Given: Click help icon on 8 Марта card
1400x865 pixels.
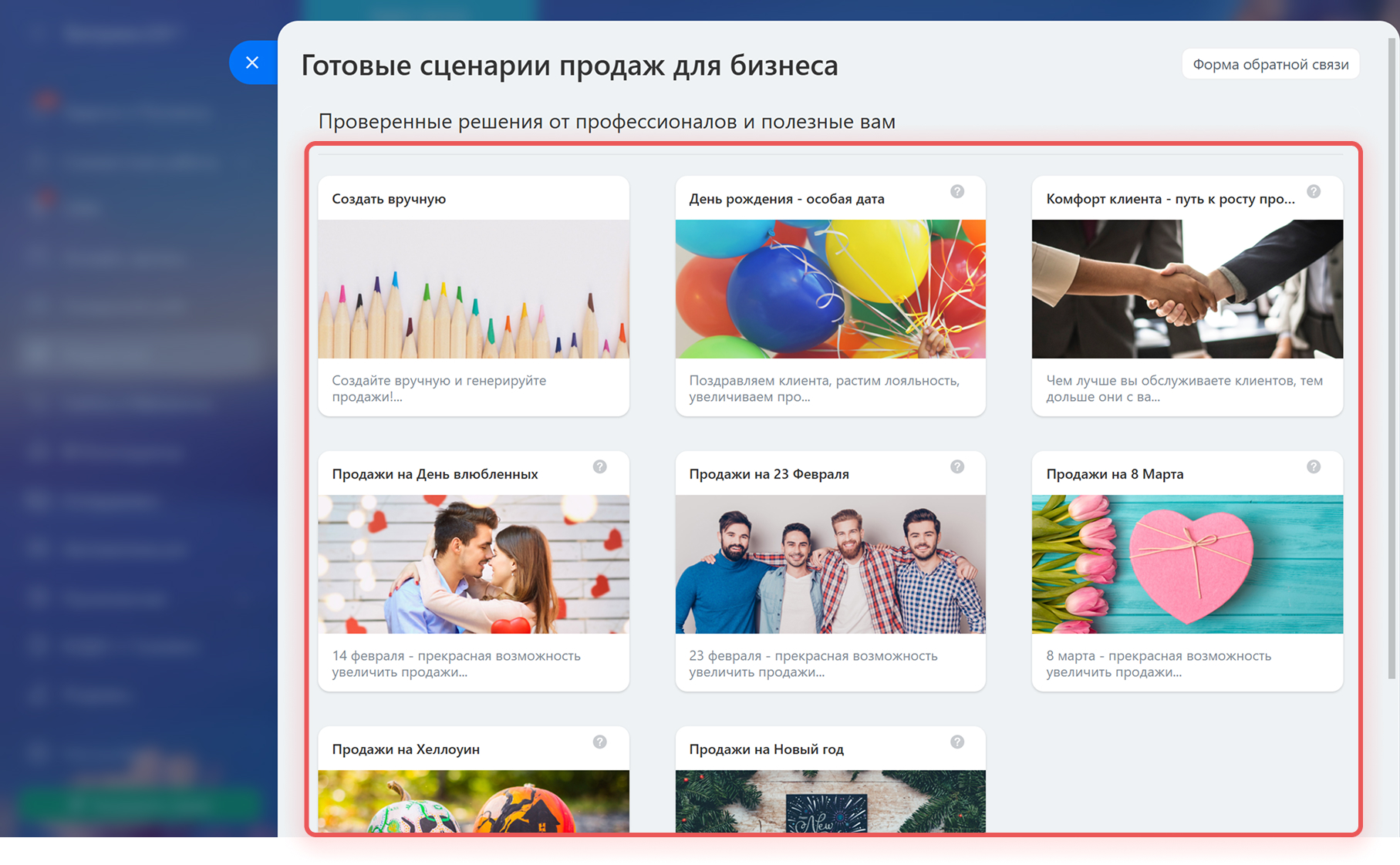Looking at the screenshot, I should click(x=1314, y=466).
